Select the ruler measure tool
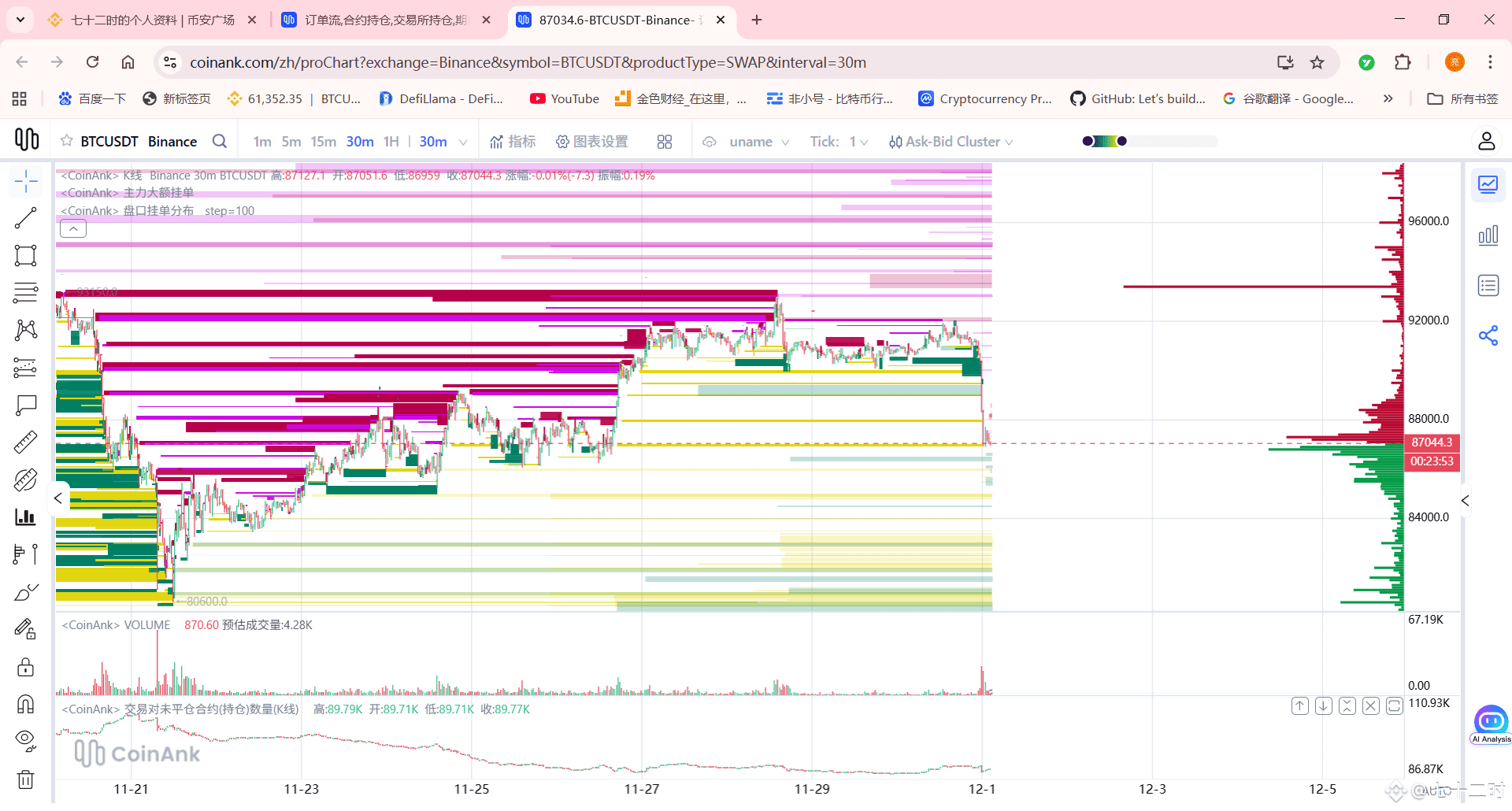 (26, 443)
